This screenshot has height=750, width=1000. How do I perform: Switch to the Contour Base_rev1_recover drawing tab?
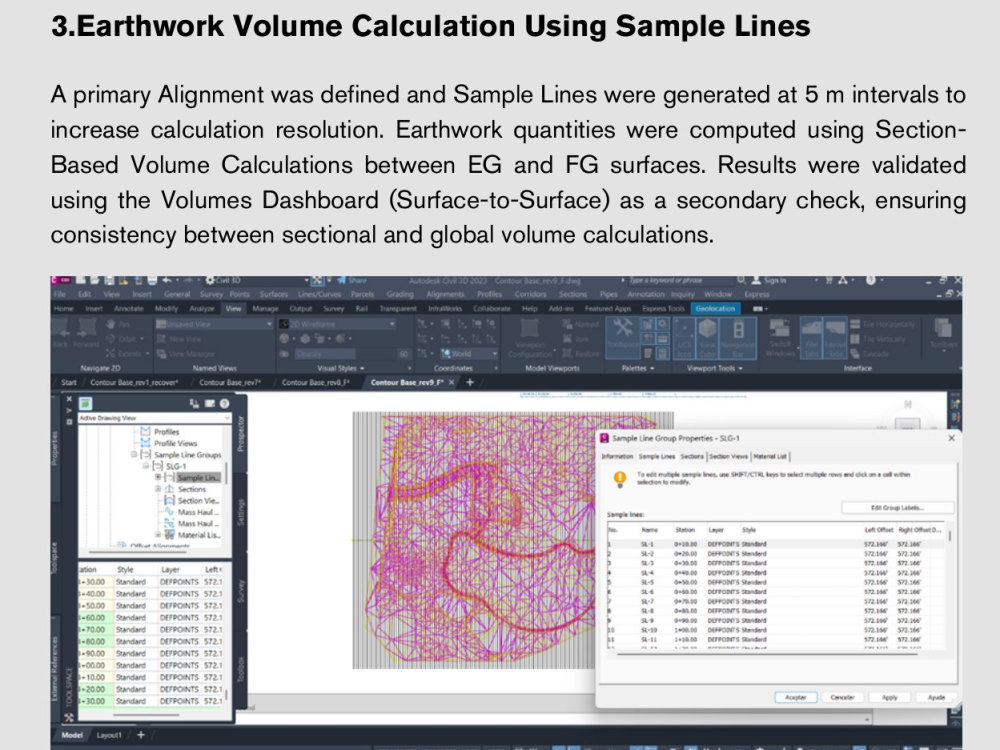pyautogui.click(x=134, y=383)
